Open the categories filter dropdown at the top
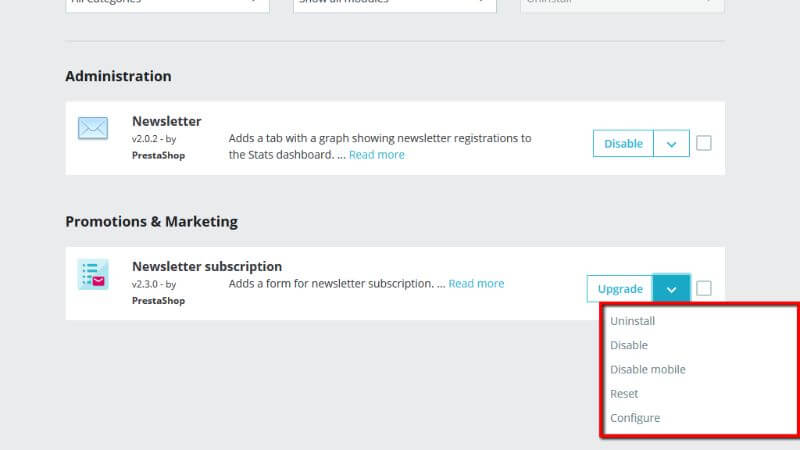 click(167, 5)
